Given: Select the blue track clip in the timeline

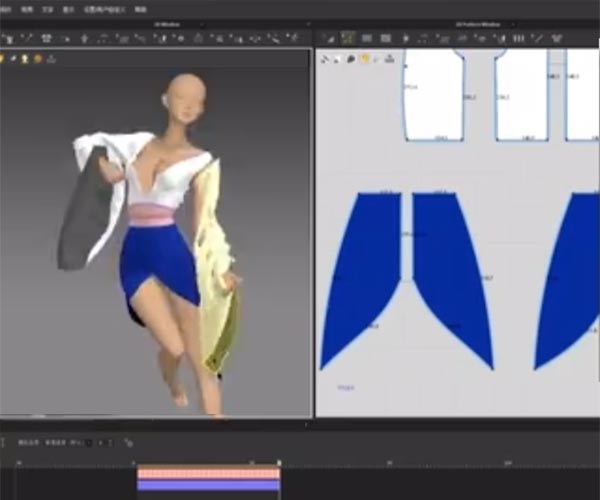Looking at the screenshot, I should pyautogui.click(x=208, y=485).
